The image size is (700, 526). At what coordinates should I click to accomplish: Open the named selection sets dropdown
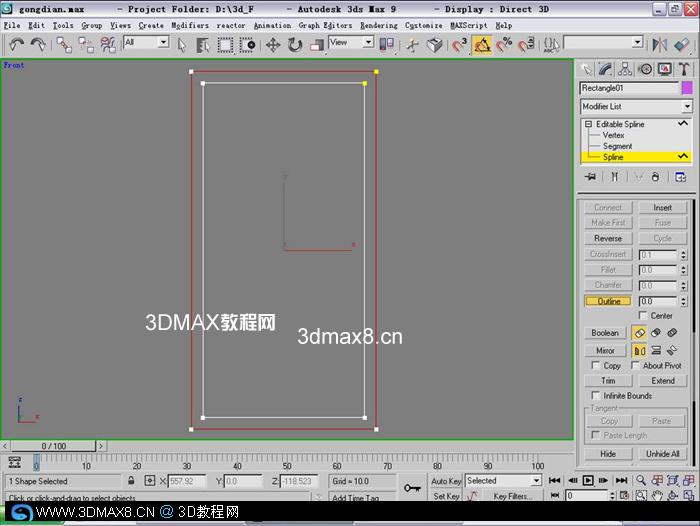(x=637, y=43)
